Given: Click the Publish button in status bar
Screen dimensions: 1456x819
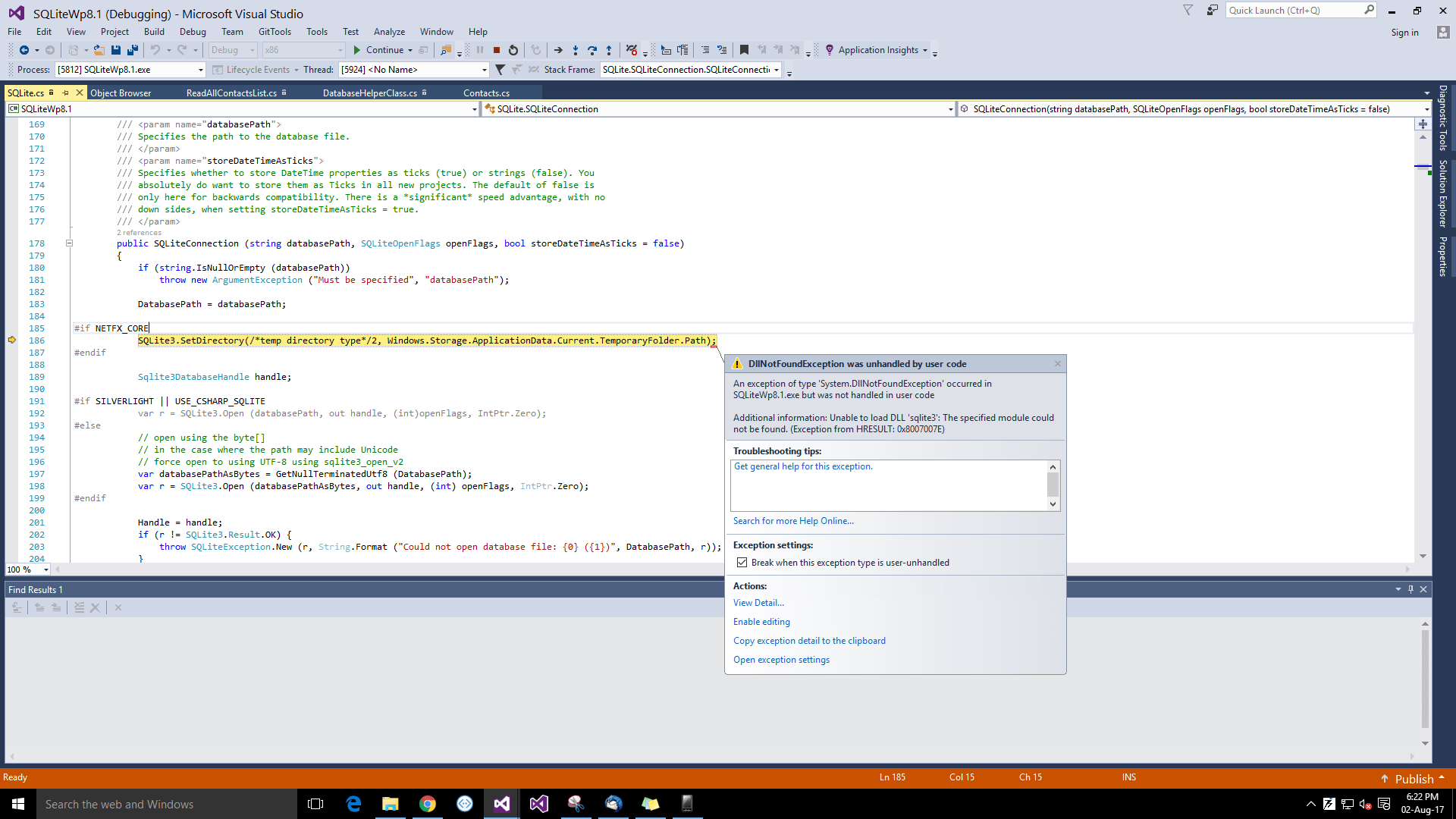Looking at the screenshot, I should click(1414, 779).
